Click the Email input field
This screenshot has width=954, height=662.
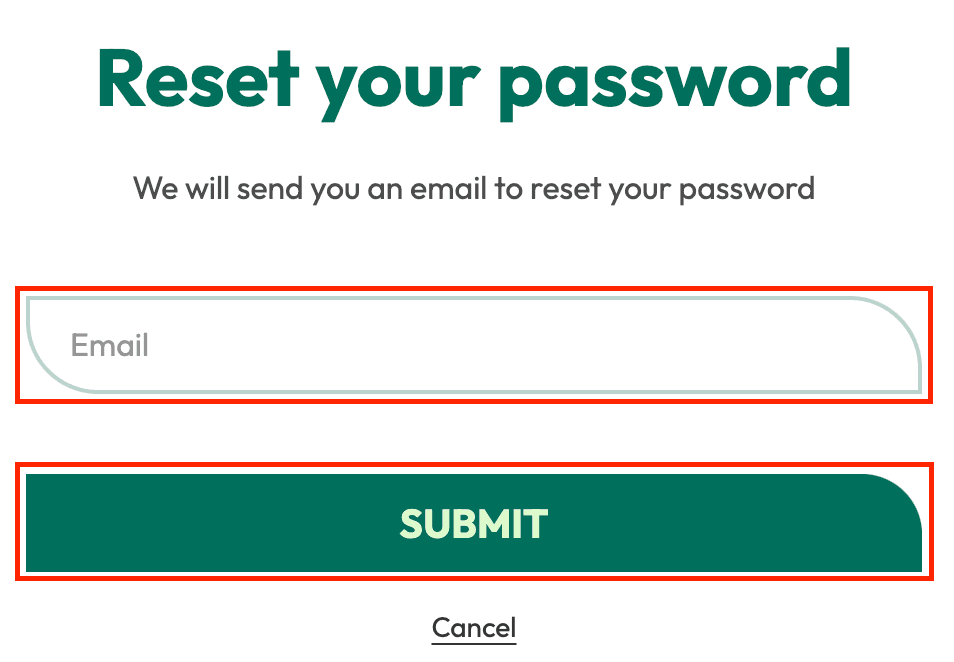(x=474, y=345)
